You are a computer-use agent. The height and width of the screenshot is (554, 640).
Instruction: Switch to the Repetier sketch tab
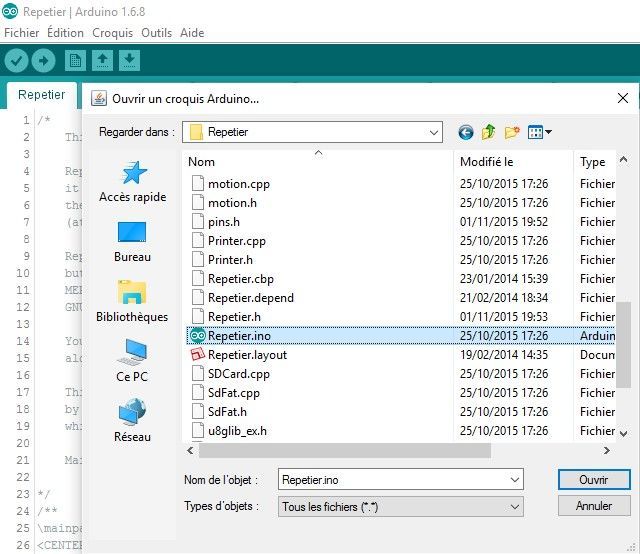(41, 95)
